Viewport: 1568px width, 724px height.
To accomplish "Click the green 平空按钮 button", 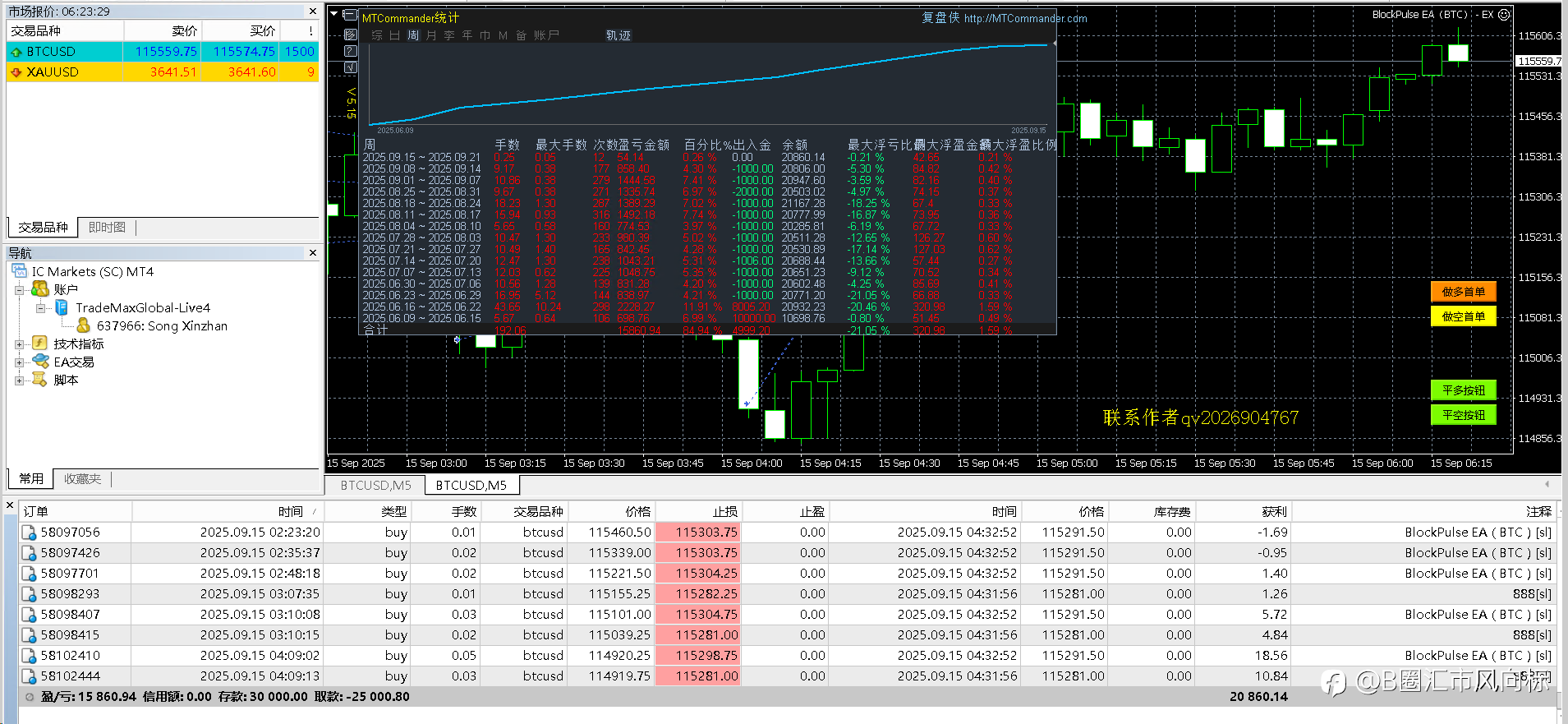I will point(1464,415).
